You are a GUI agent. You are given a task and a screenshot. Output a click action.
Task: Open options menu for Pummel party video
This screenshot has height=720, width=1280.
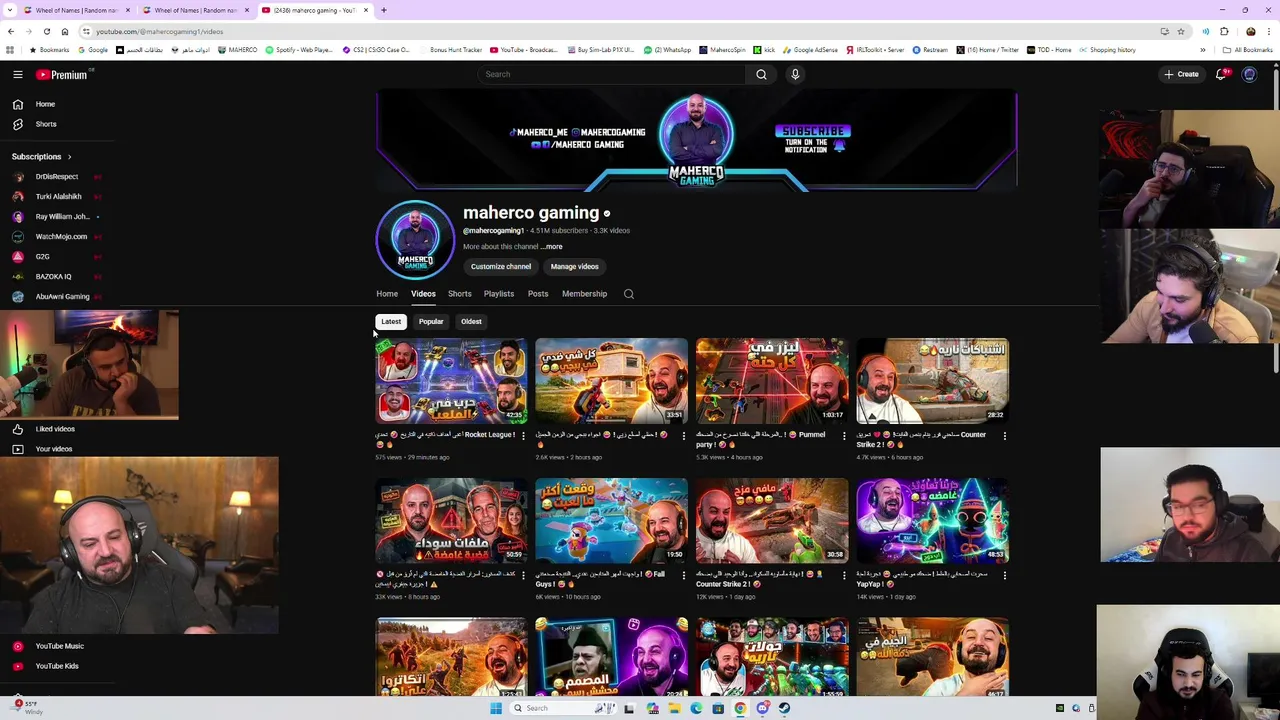(844, 436)
